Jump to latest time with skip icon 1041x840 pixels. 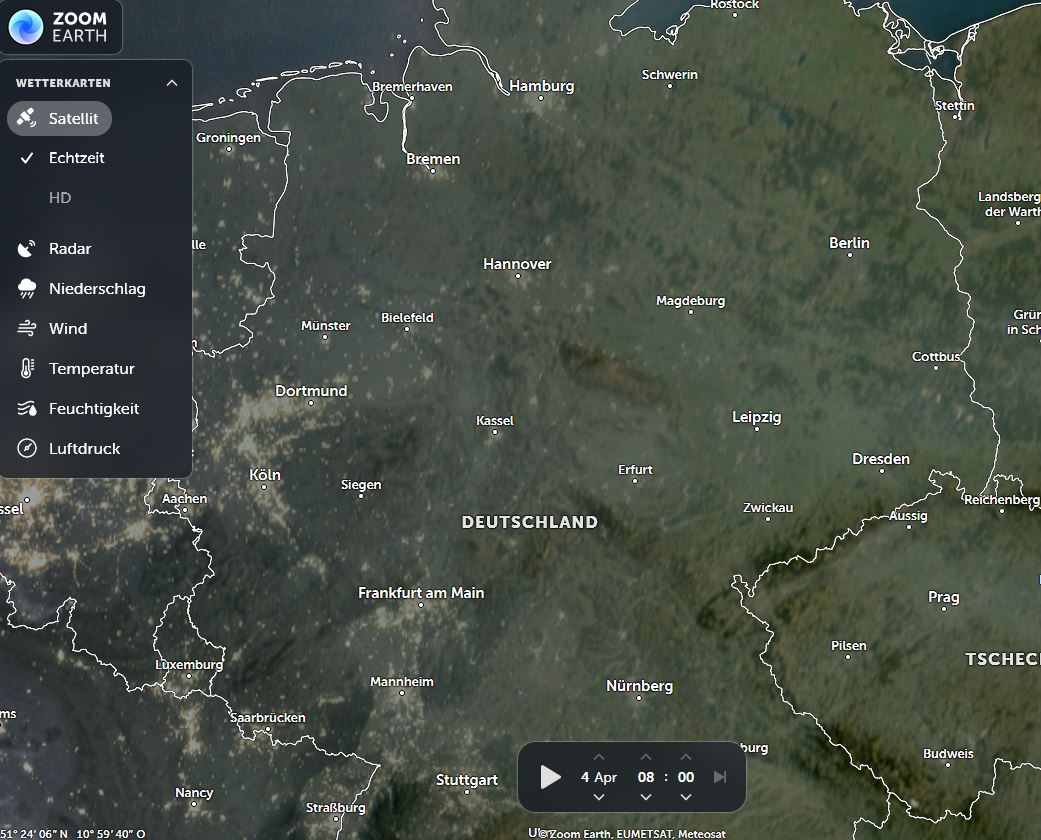719,777
